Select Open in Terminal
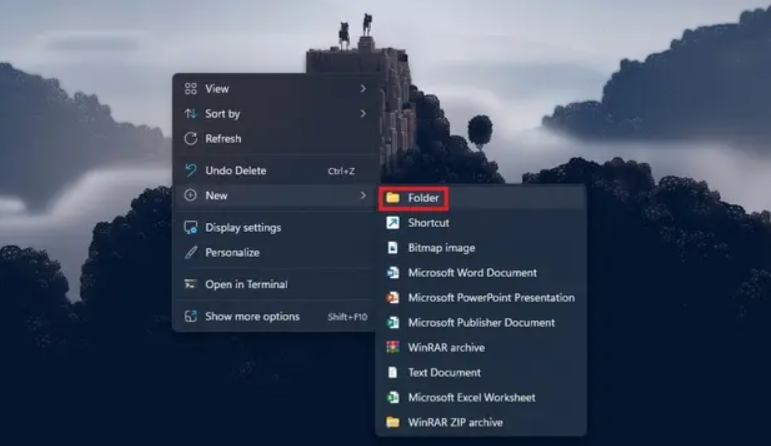771x446 pixels. point(275,284)
